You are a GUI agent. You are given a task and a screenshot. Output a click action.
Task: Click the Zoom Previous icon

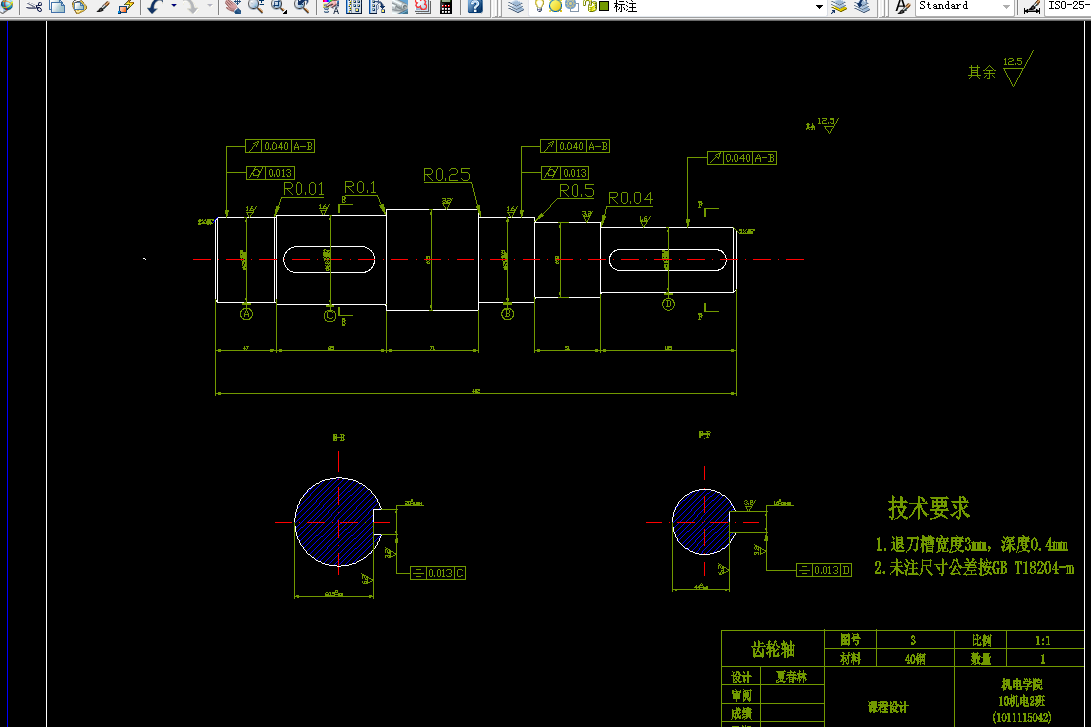pos(302,7)
